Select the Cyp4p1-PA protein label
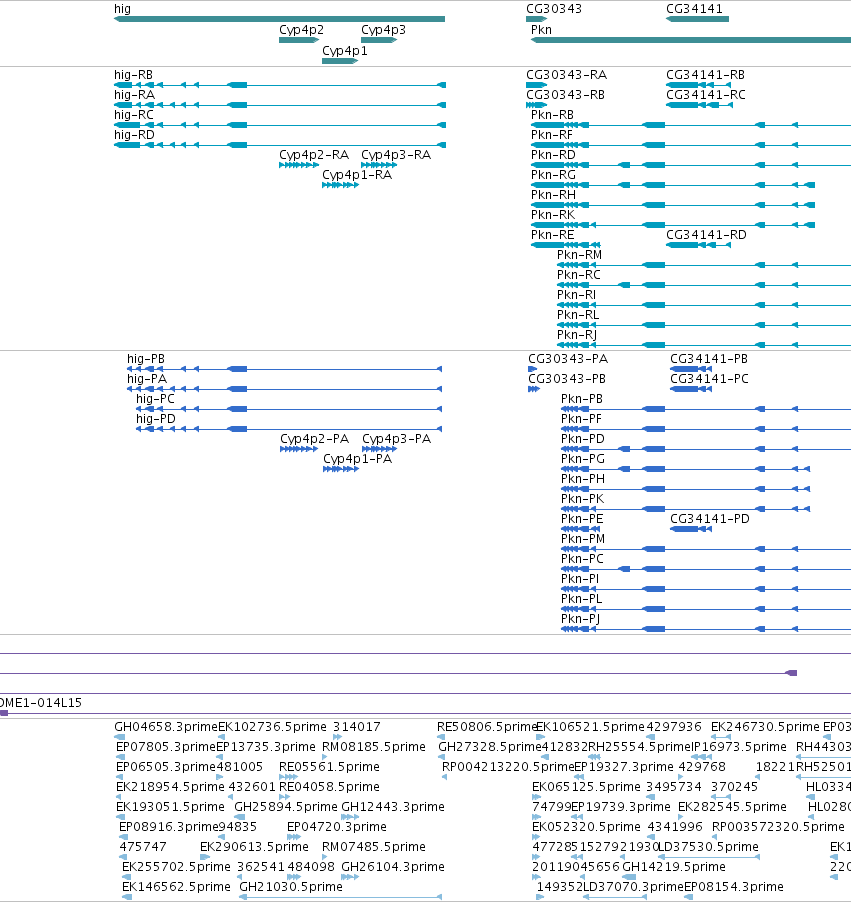851x902 pixels. click(357, 459)
